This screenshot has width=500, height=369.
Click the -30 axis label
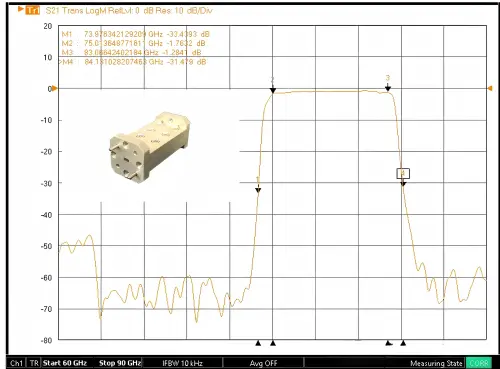click(x=46, y=183)
